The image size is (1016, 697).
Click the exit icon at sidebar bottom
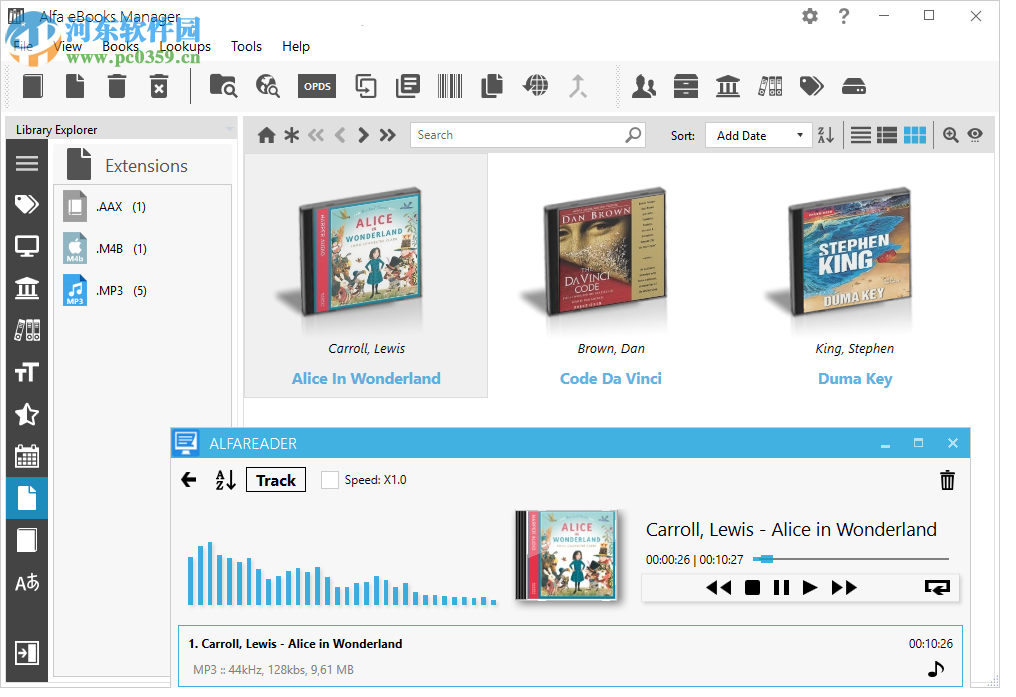pyautogui.click(x=26, y=652)
